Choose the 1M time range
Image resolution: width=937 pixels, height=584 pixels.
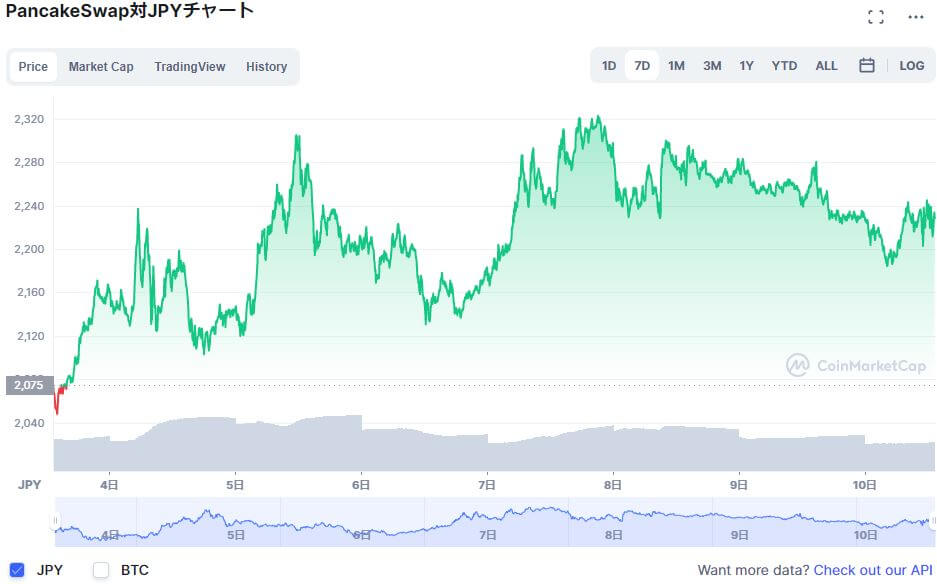pos(676,66)
